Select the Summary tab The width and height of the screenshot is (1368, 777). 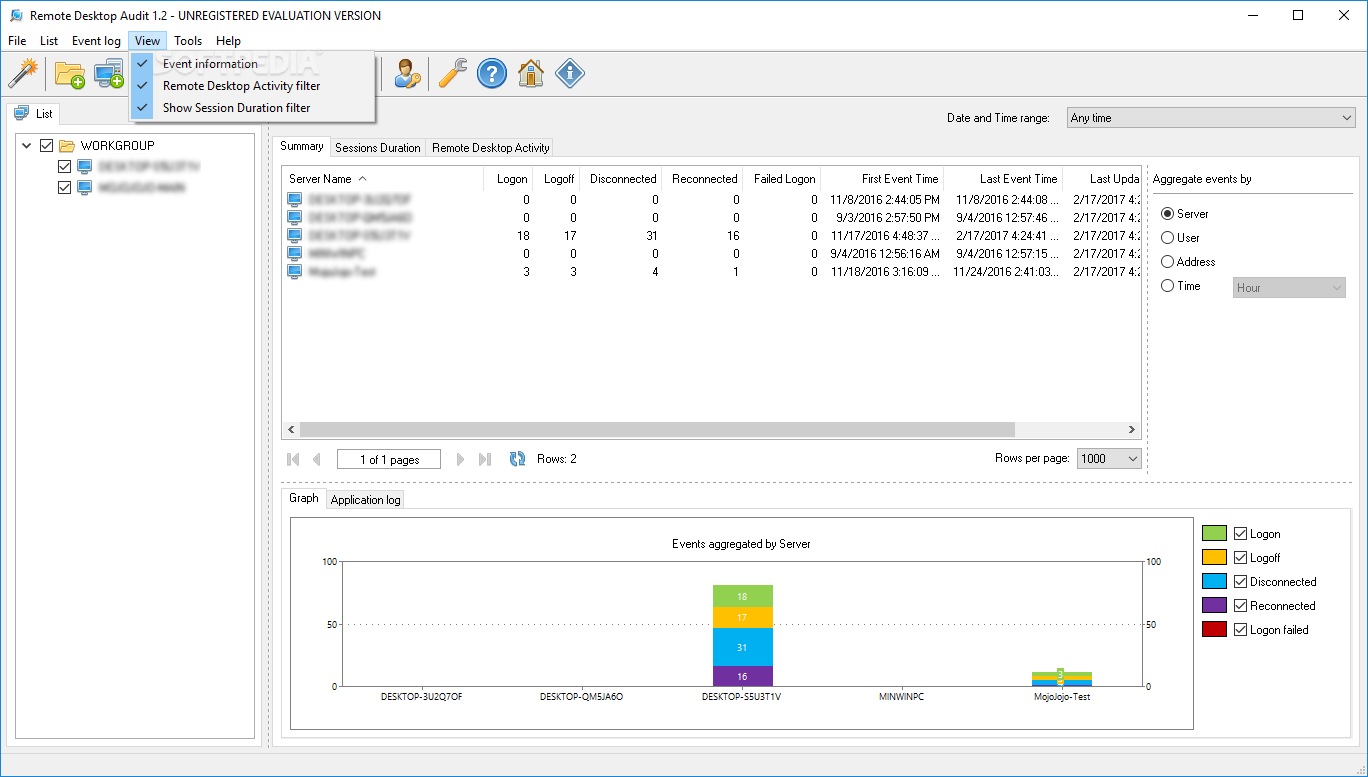(x=302, y=146)
